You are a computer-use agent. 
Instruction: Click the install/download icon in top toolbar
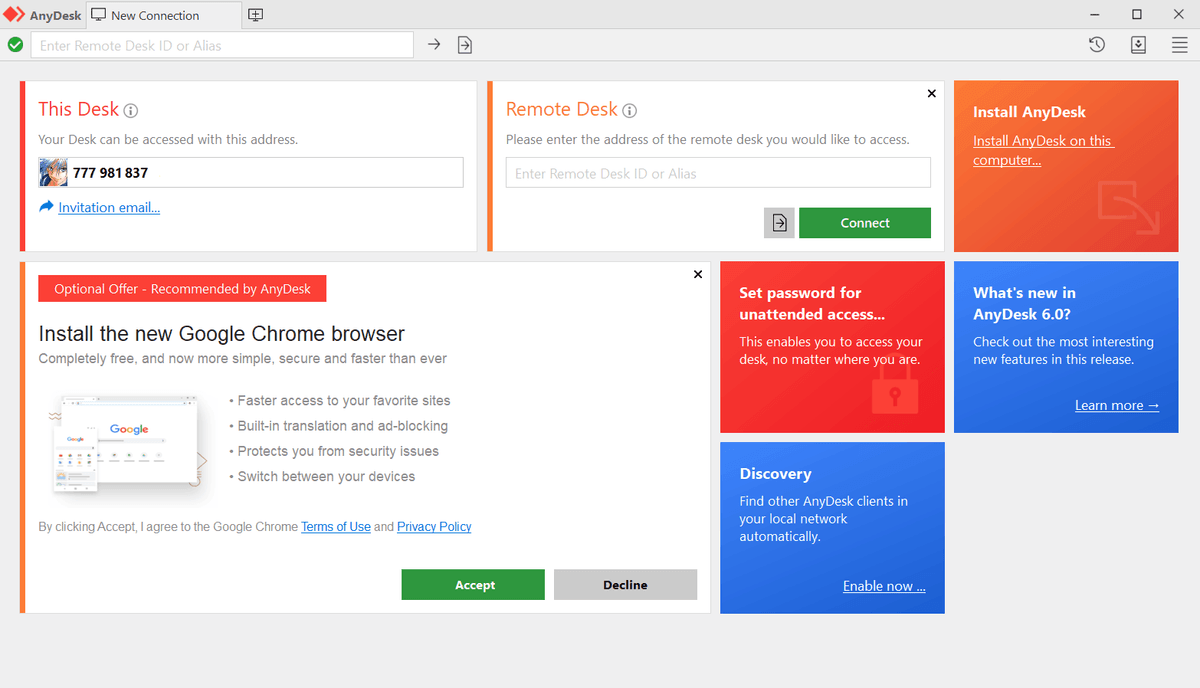pos(1138,45)
